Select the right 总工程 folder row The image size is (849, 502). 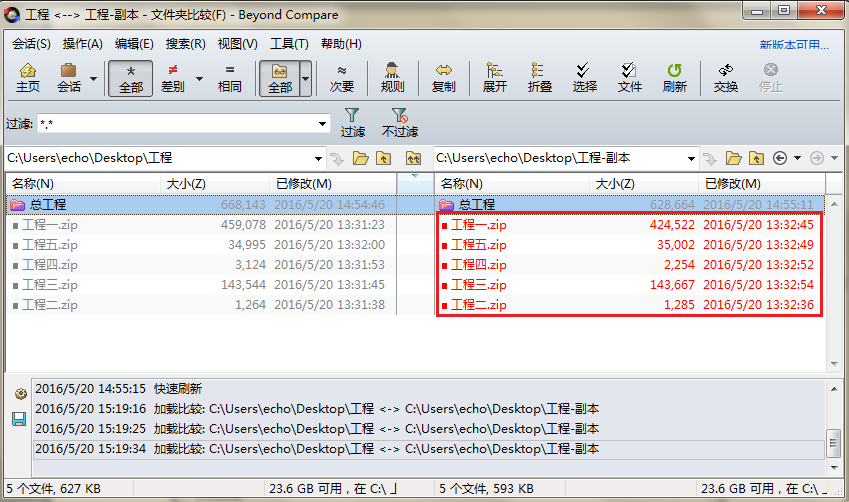630,205
